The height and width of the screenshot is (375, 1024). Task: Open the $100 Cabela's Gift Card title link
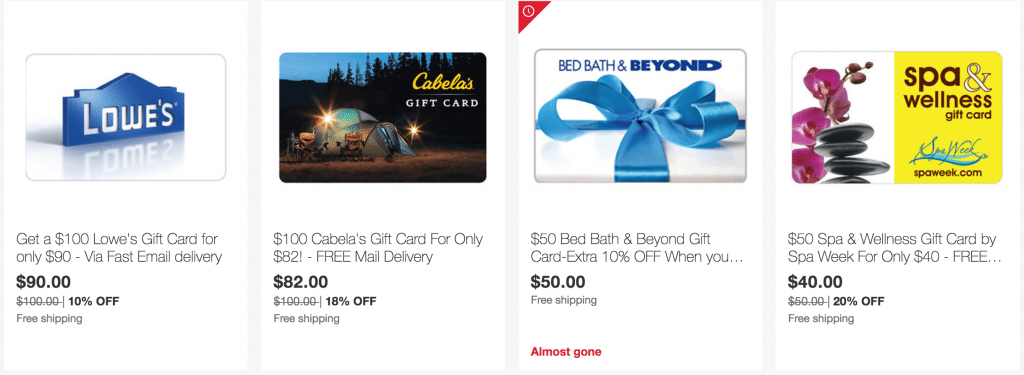tap(378, 248)
